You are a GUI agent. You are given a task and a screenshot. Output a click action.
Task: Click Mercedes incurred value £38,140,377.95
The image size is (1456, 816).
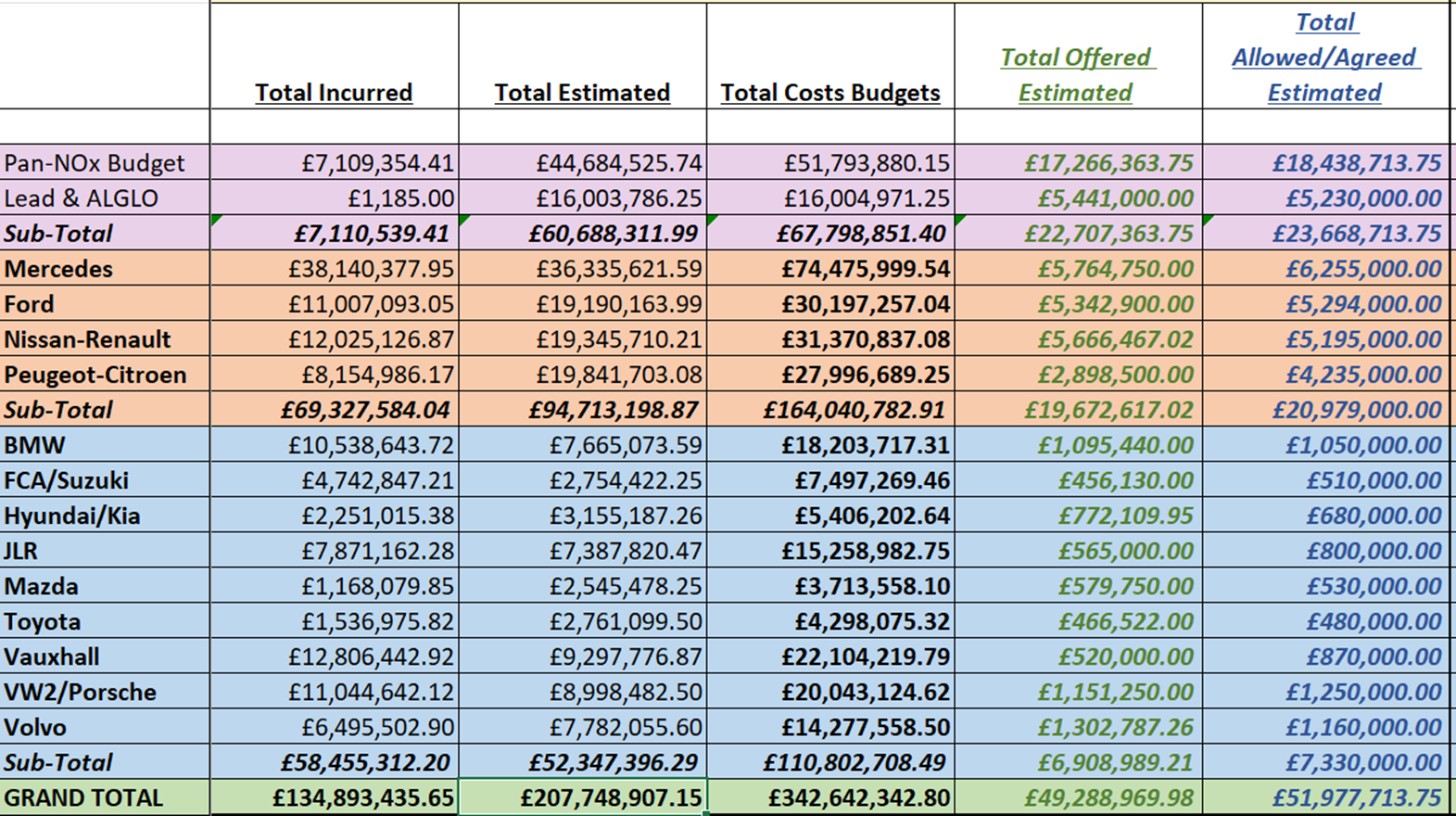pyautogui.click(x=335, y=269)
